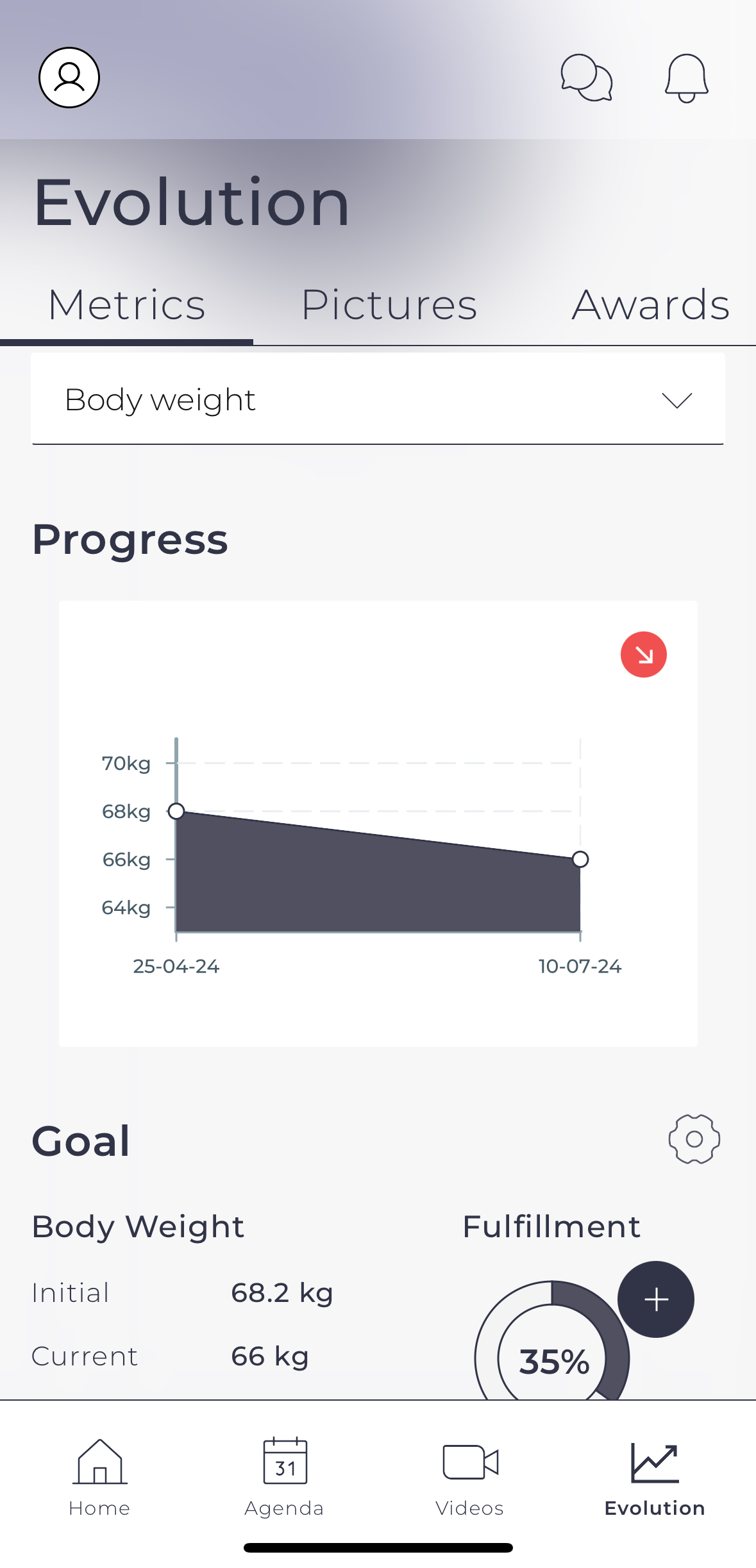This screenshot has width=756, height=1568.
Task: Tap the Current 66 kg value
Action: (x=269, y=1356)
